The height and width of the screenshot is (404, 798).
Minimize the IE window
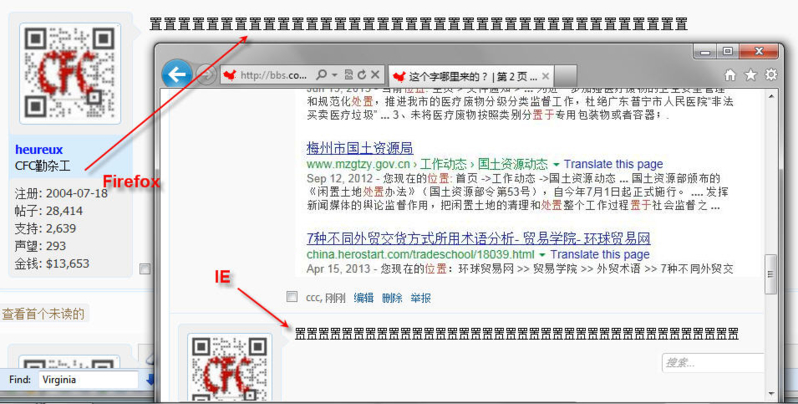(705, 51)
